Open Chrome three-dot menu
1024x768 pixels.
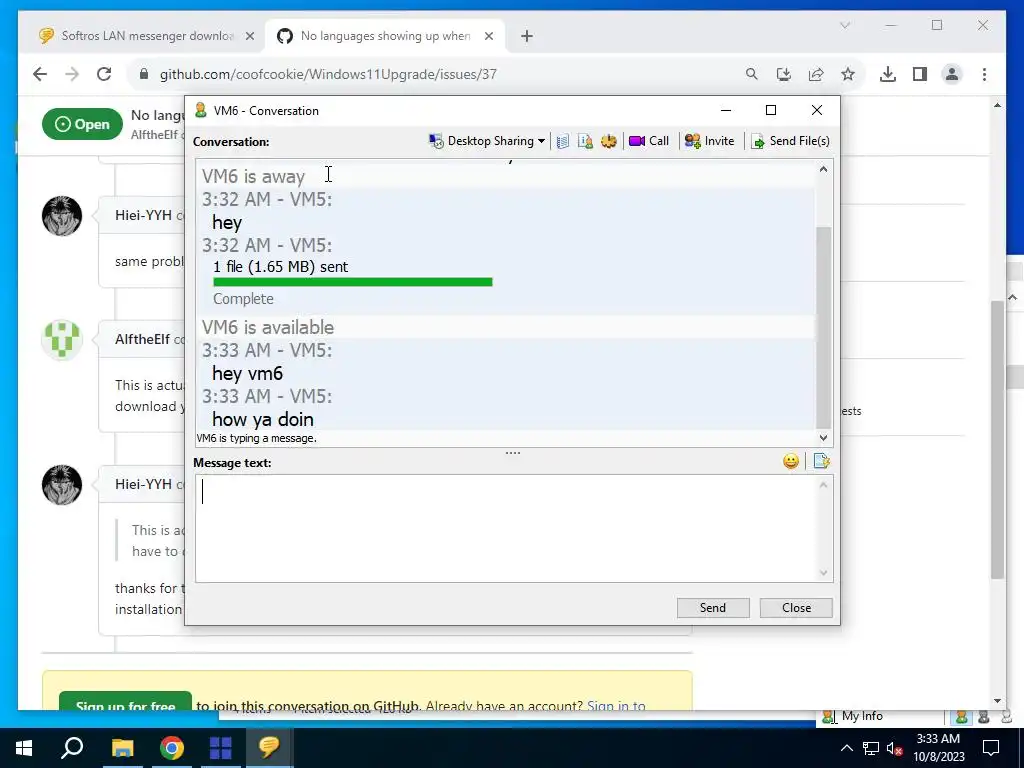pos(984,74)
